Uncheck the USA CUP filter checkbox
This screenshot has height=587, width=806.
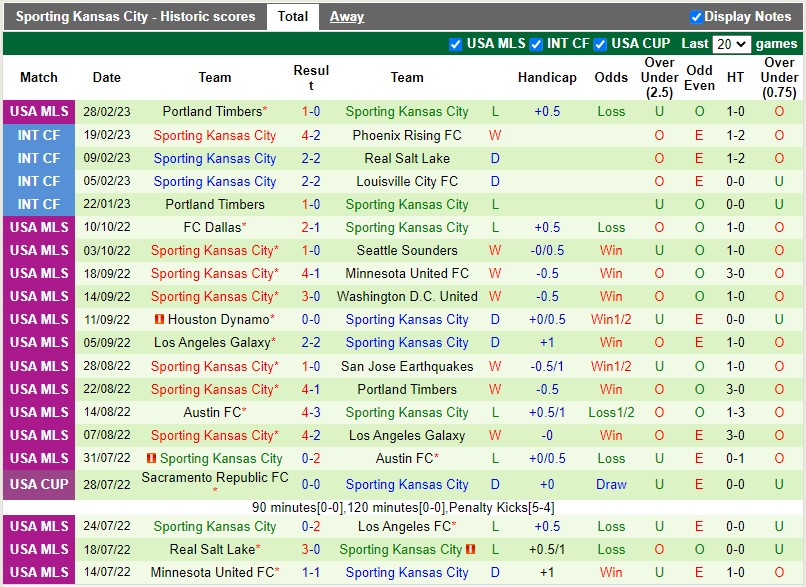pyautogui.click(x=600, y=44)
